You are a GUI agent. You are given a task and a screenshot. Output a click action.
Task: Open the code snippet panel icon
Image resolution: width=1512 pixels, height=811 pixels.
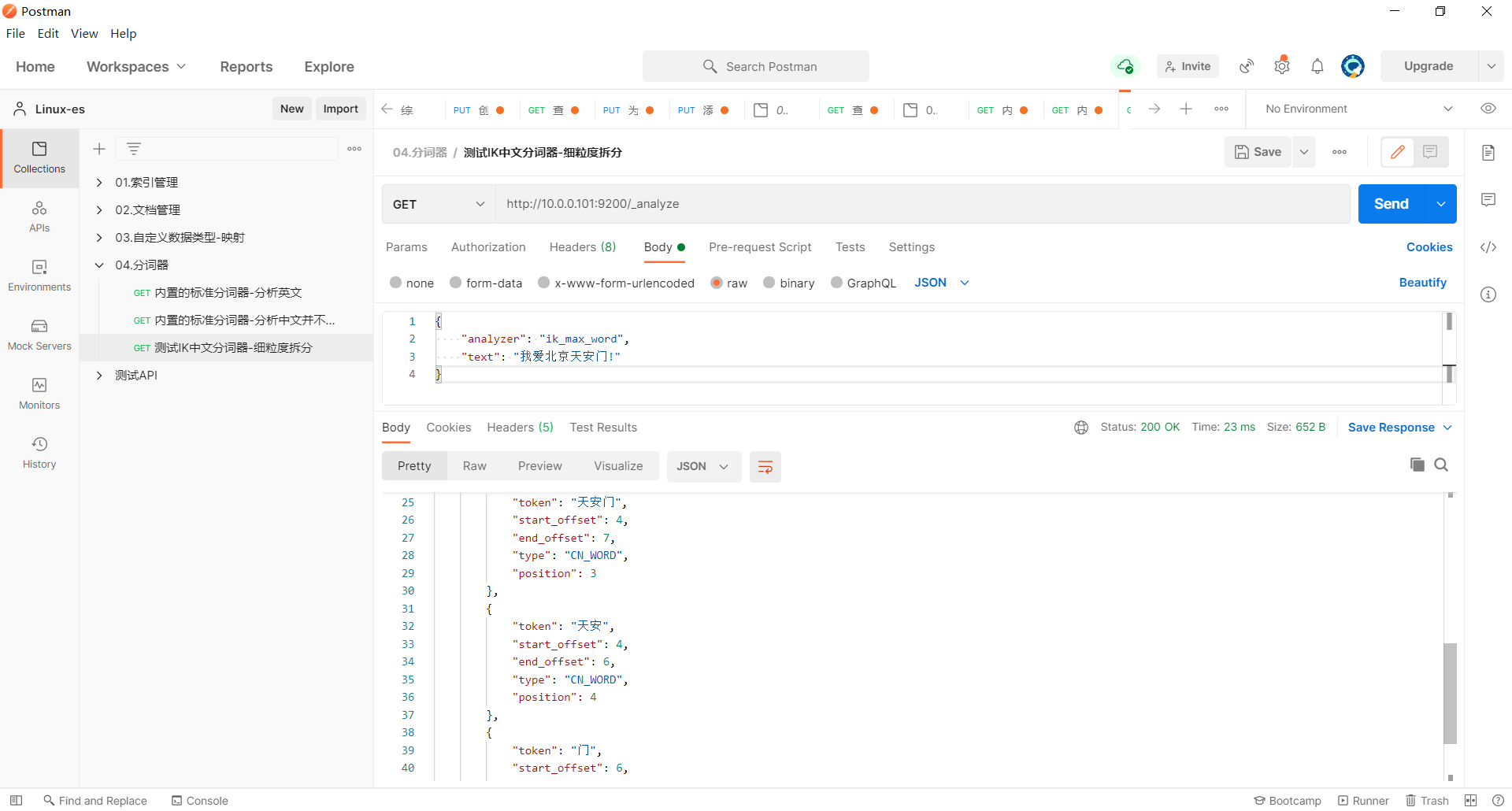(x=1488, y=247)
